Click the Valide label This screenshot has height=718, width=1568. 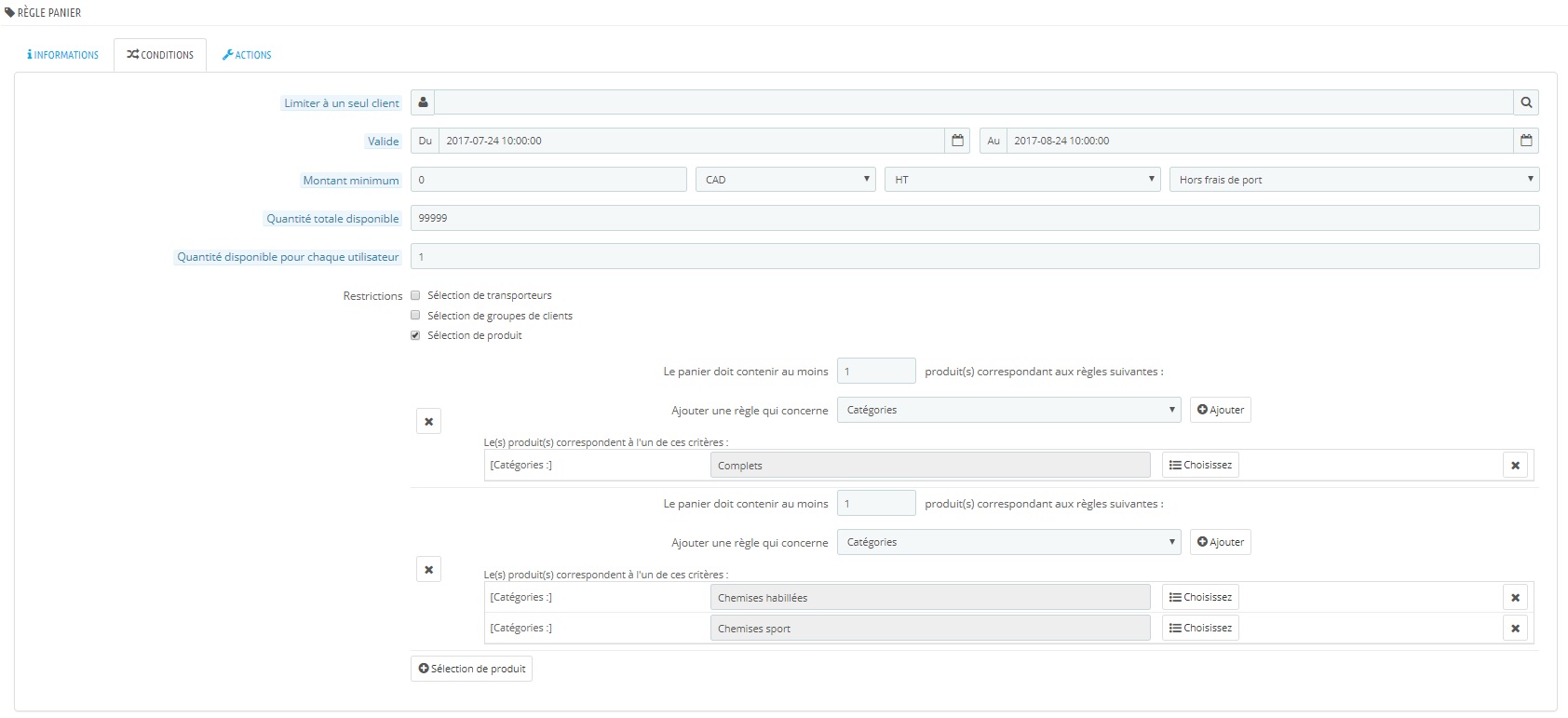point(383,142)
